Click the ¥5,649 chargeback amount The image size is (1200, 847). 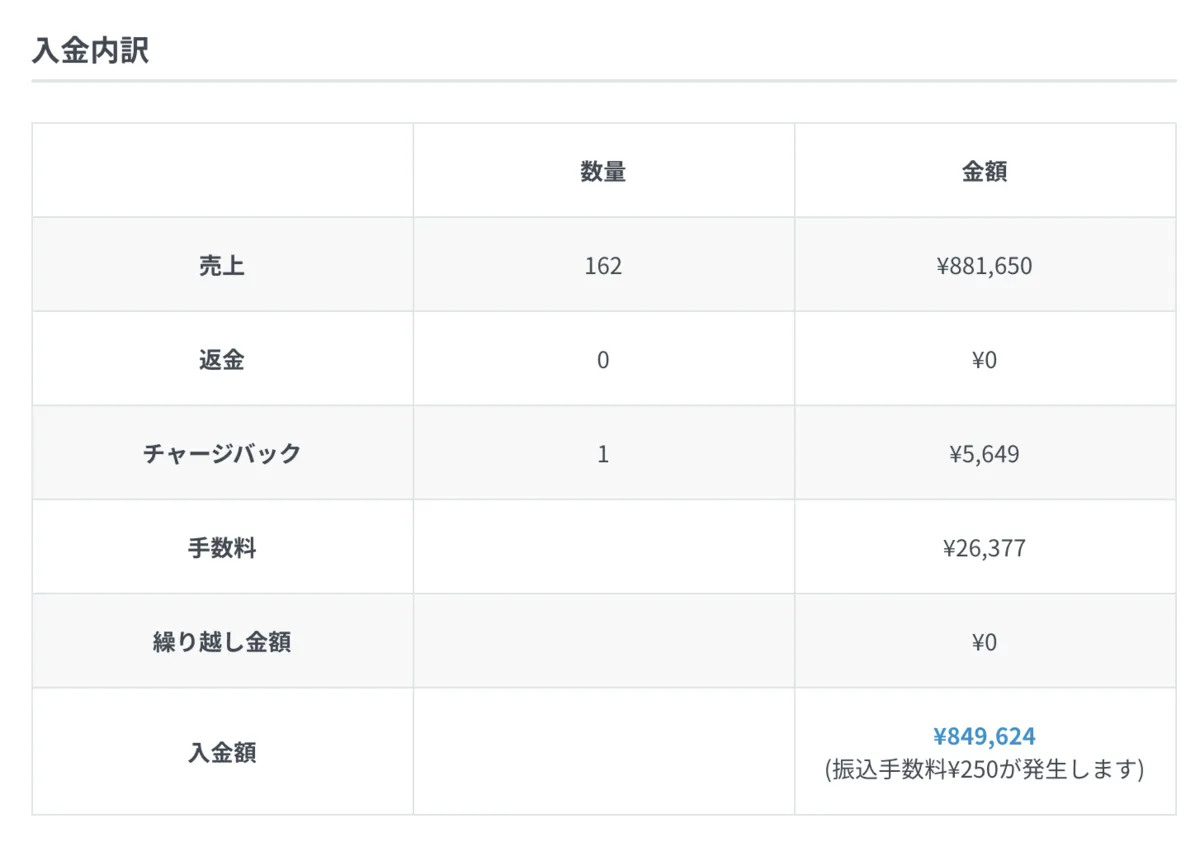[985, 454]
